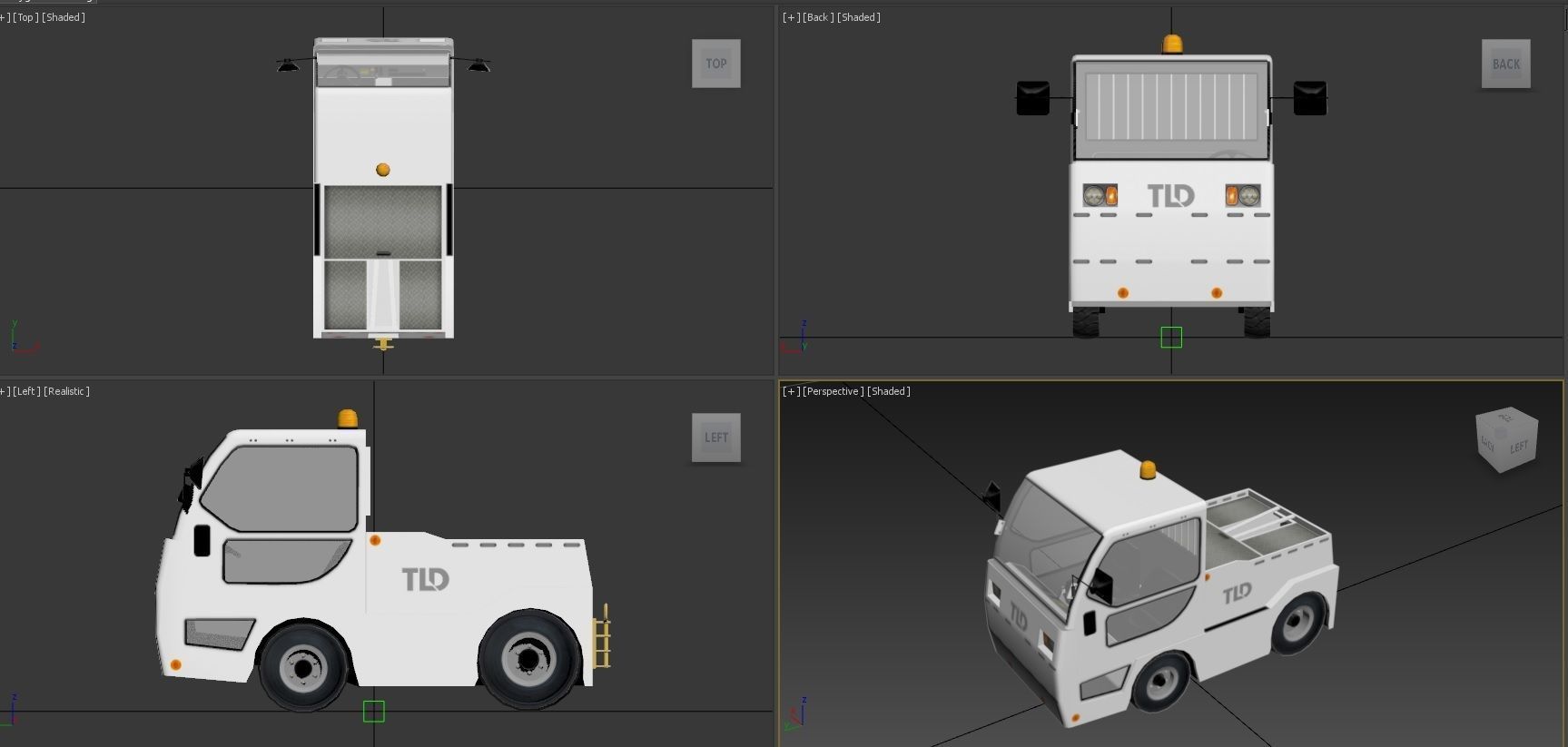The width and height of the screenshot is (1568, 747).
Task: Select front wheel in Left viewport
Action: [x=303, y=665]
